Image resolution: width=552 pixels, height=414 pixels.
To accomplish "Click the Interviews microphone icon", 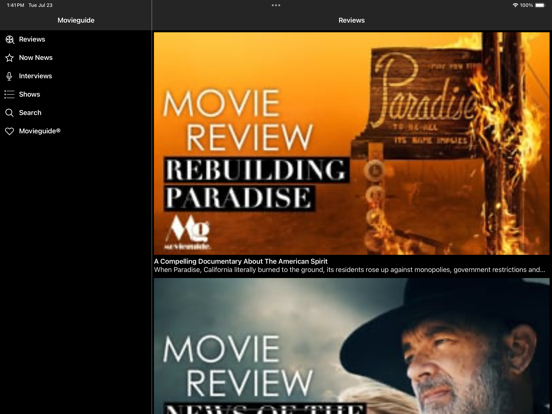I will (10, 76).
